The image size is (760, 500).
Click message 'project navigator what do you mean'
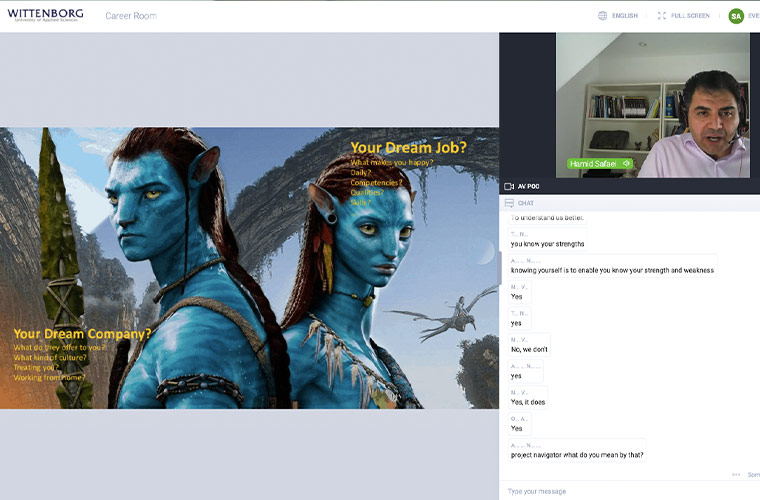[577, 451]
